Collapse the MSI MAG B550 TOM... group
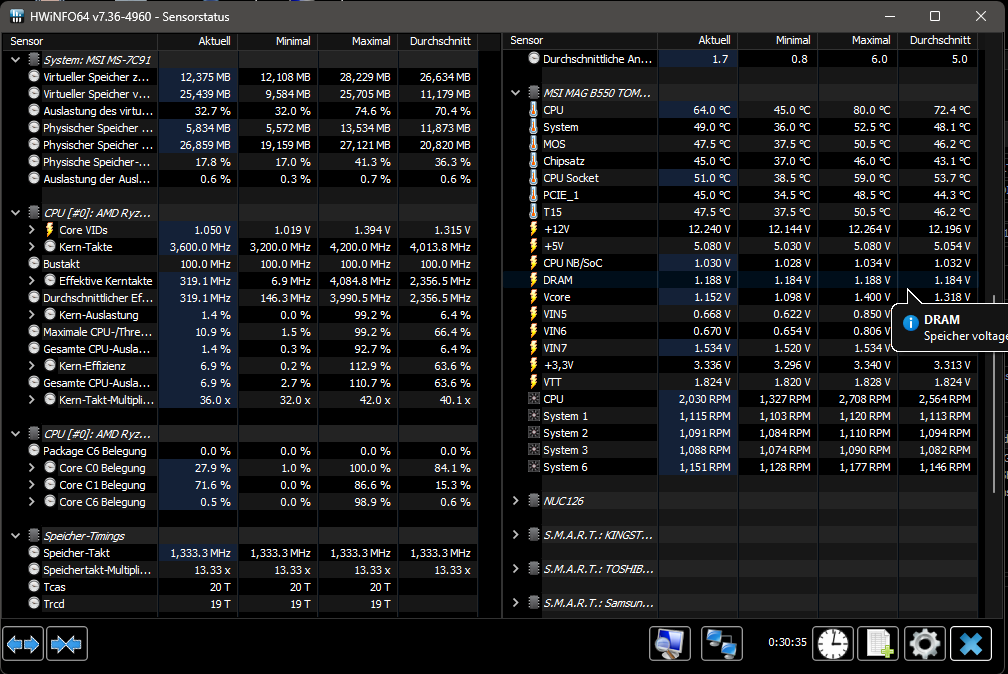 pyautogui.click(x=516, y=93)
